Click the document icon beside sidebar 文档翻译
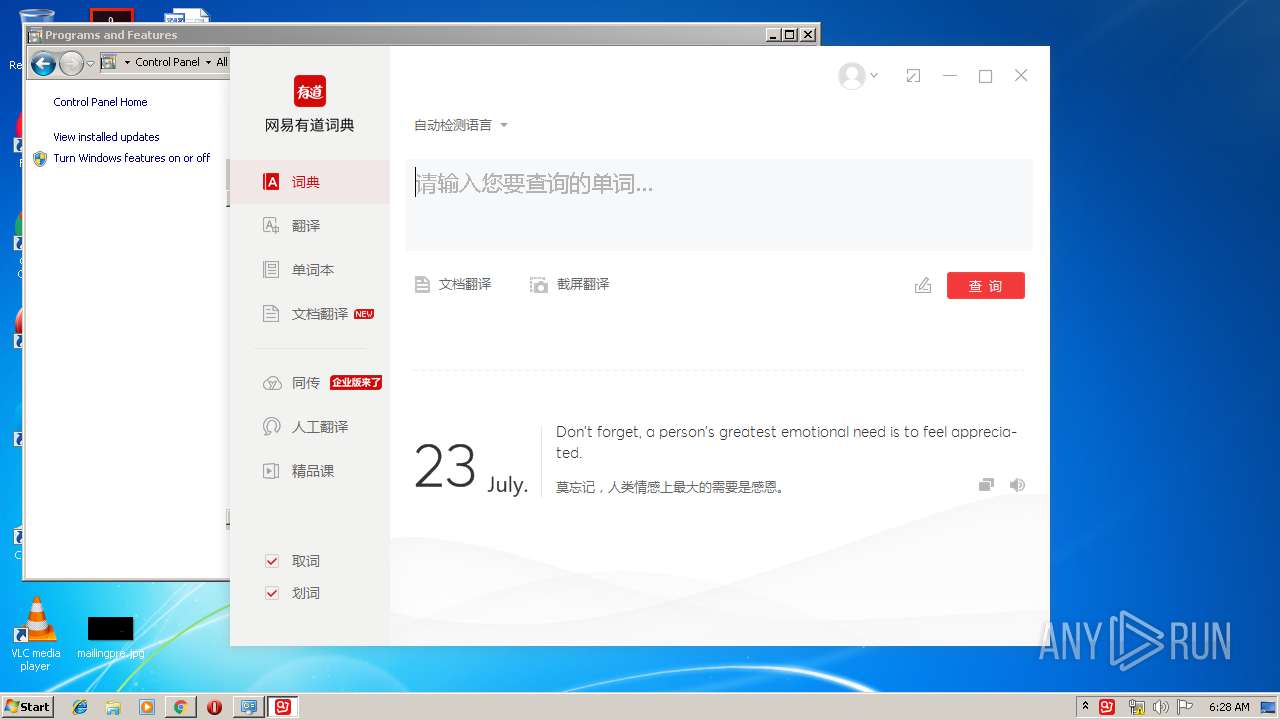 (x=271, y=314)
